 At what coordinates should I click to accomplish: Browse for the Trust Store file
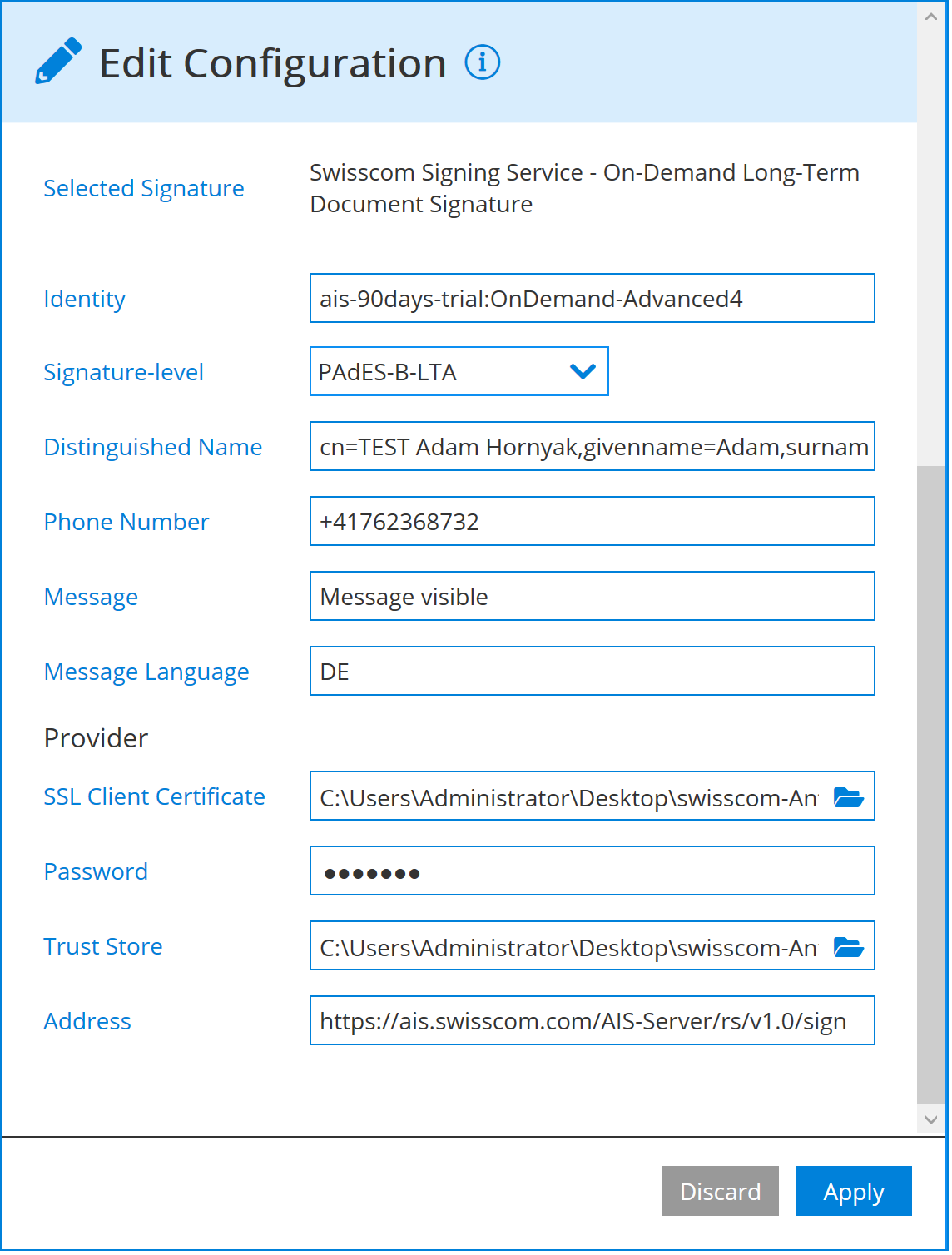click(x=849, y=947)
